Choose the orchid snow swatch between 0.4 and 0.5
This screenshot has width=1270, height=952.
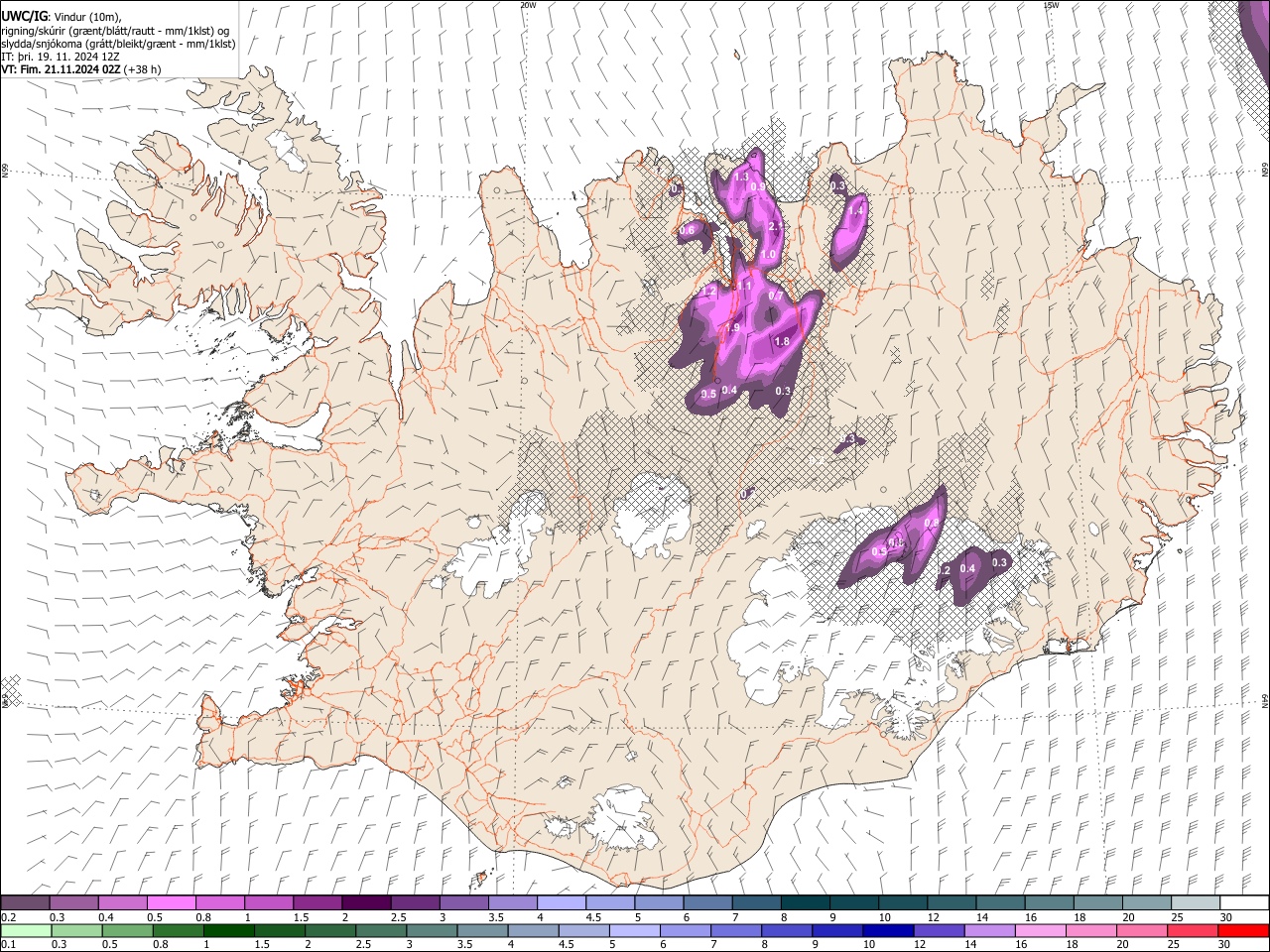(122, 903)
